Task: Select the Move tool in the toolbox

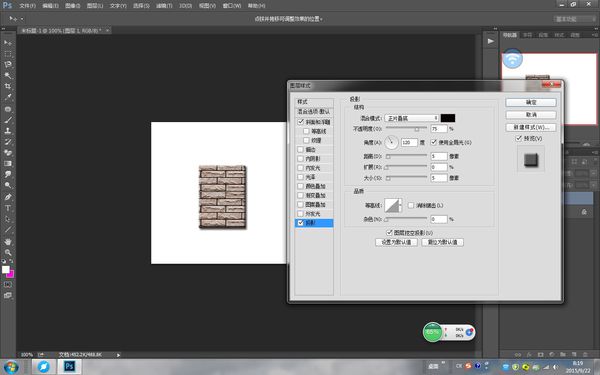Action: click(x=8, y=42)
